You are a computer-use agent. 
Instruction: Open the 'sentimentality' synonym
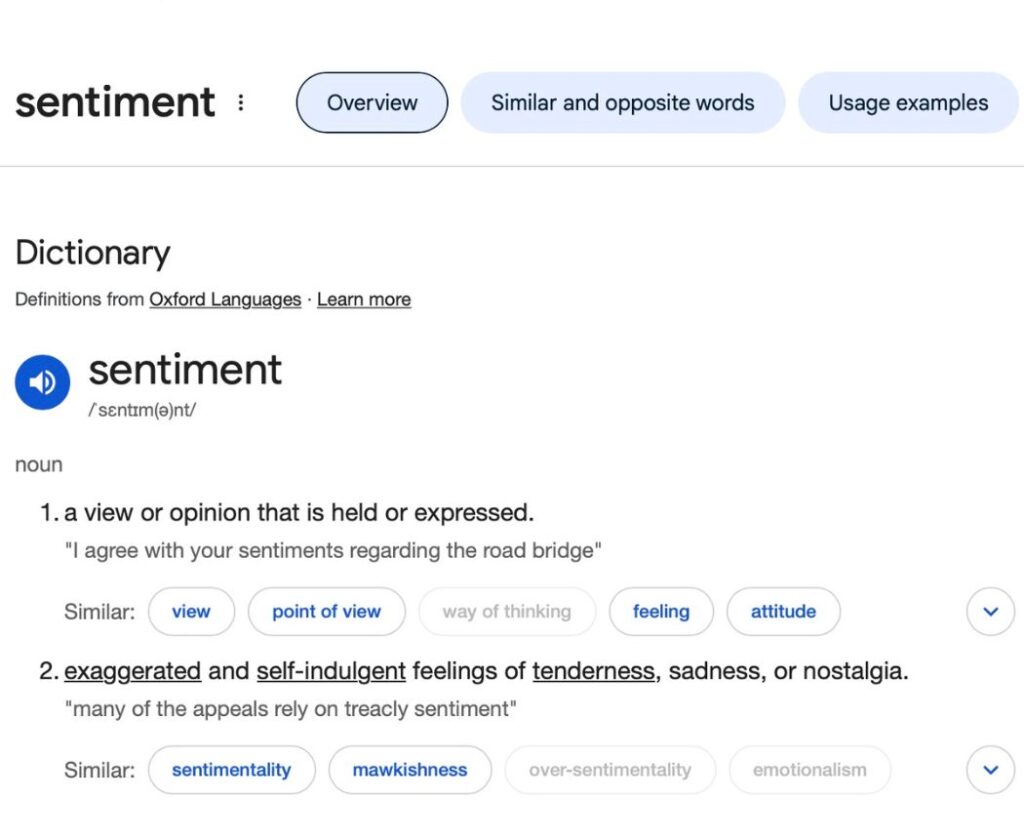point(231,770)
